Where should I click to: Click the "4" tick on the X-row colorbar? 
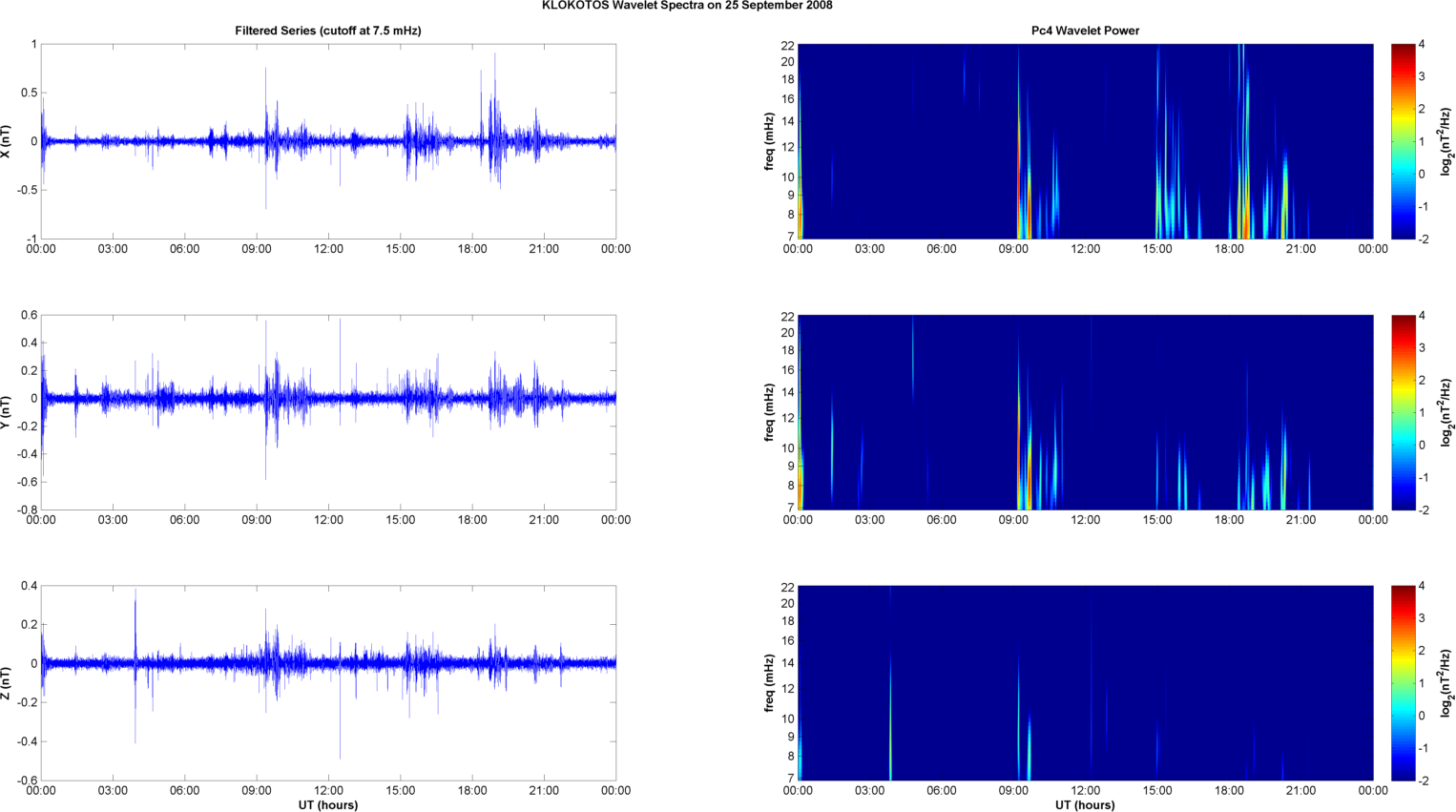point(1422,45)
